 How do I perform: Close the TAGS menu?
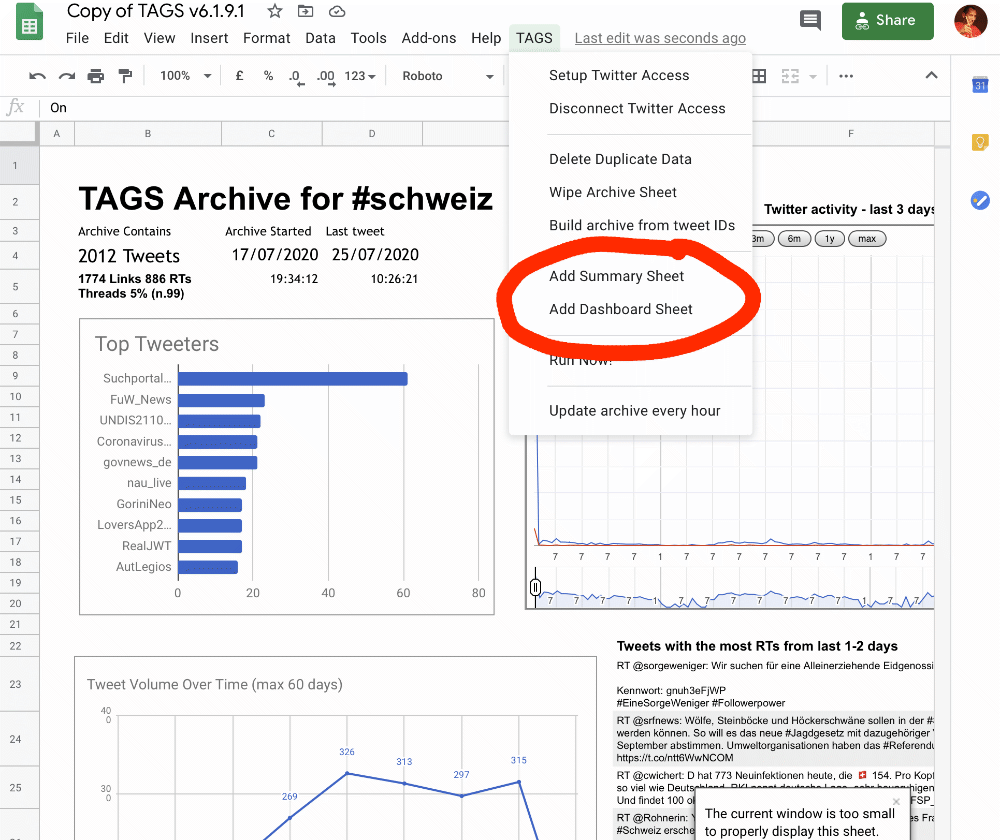534,38
